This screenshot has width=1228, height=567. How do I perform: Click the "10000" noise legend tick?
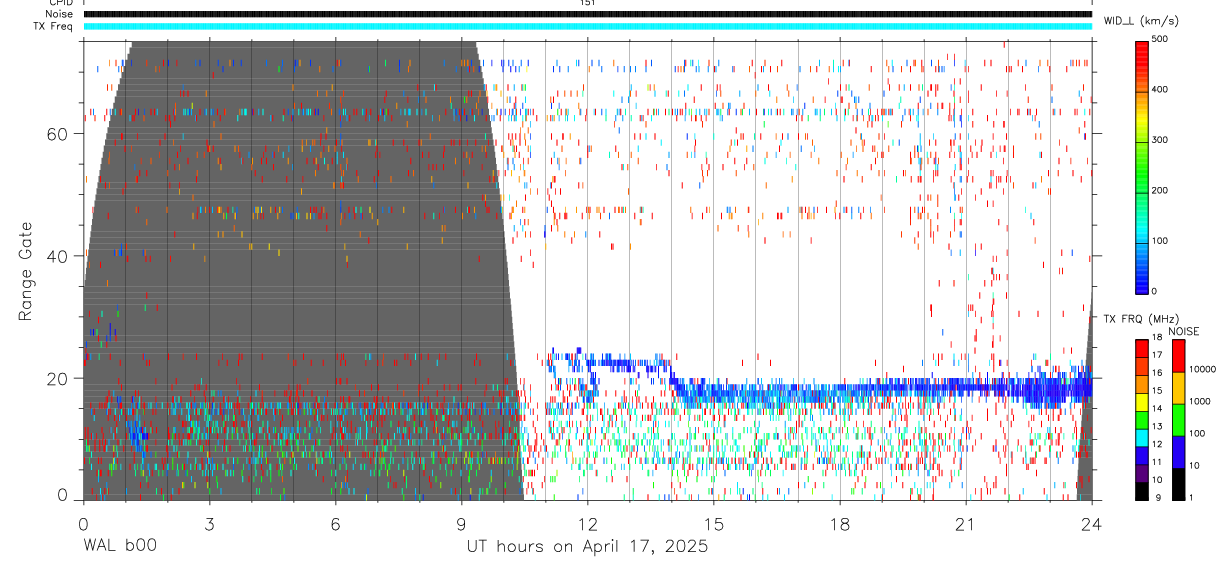pos(1203,369)
